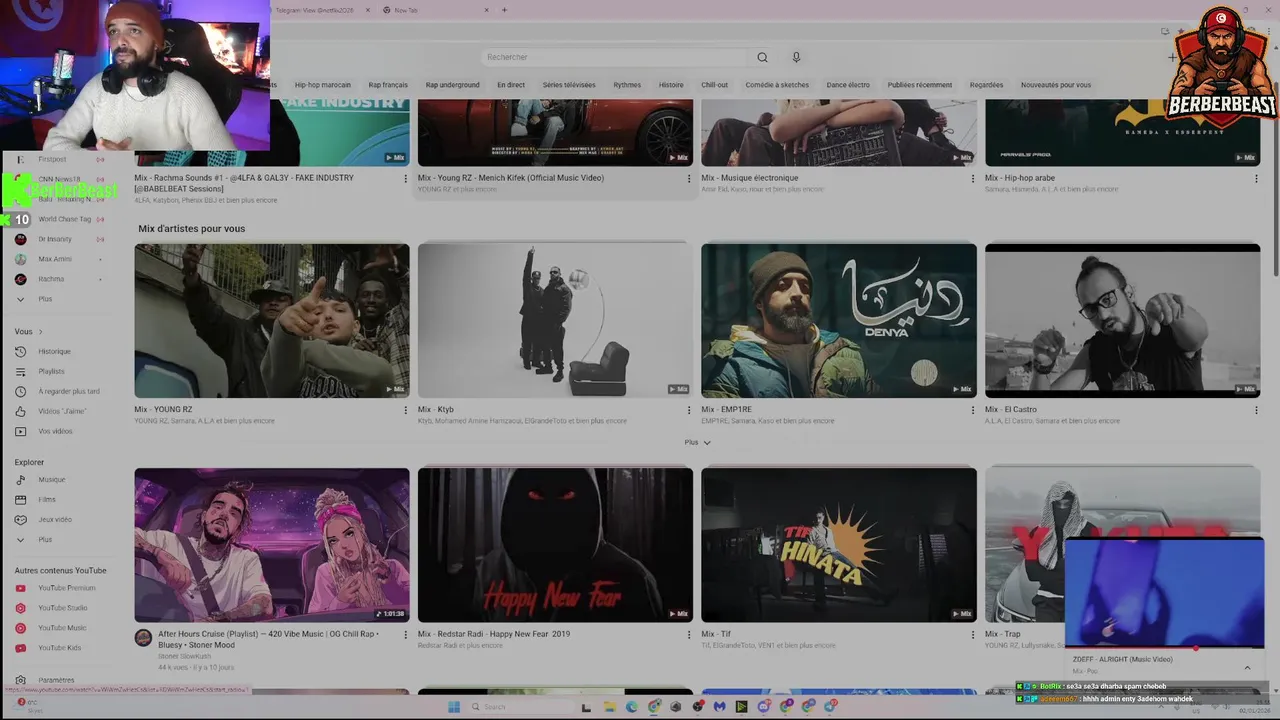
Task: Open the Mix - El Castro thumbnail
Action: pos(1122,320)
